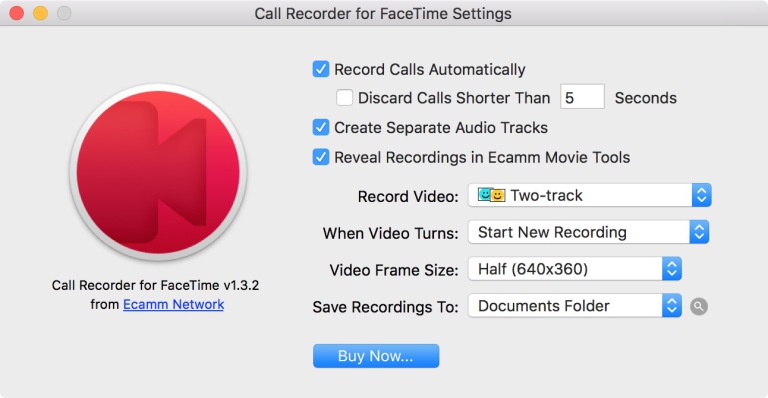Click the red Call Recorder app logo

158,172
